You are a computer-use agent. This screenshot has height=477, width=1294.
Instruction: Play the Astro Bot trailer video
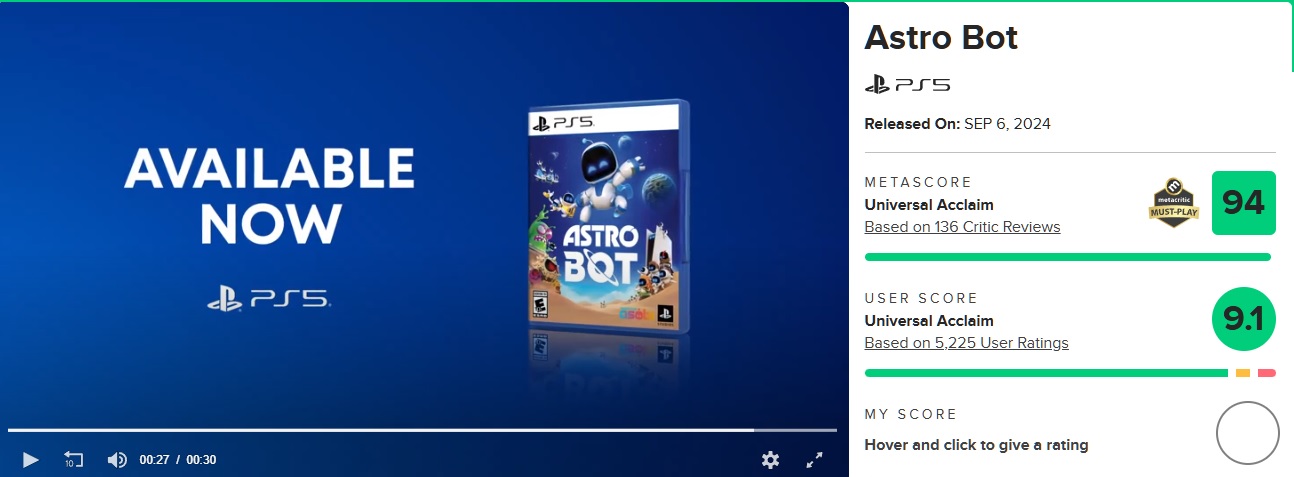30,460
